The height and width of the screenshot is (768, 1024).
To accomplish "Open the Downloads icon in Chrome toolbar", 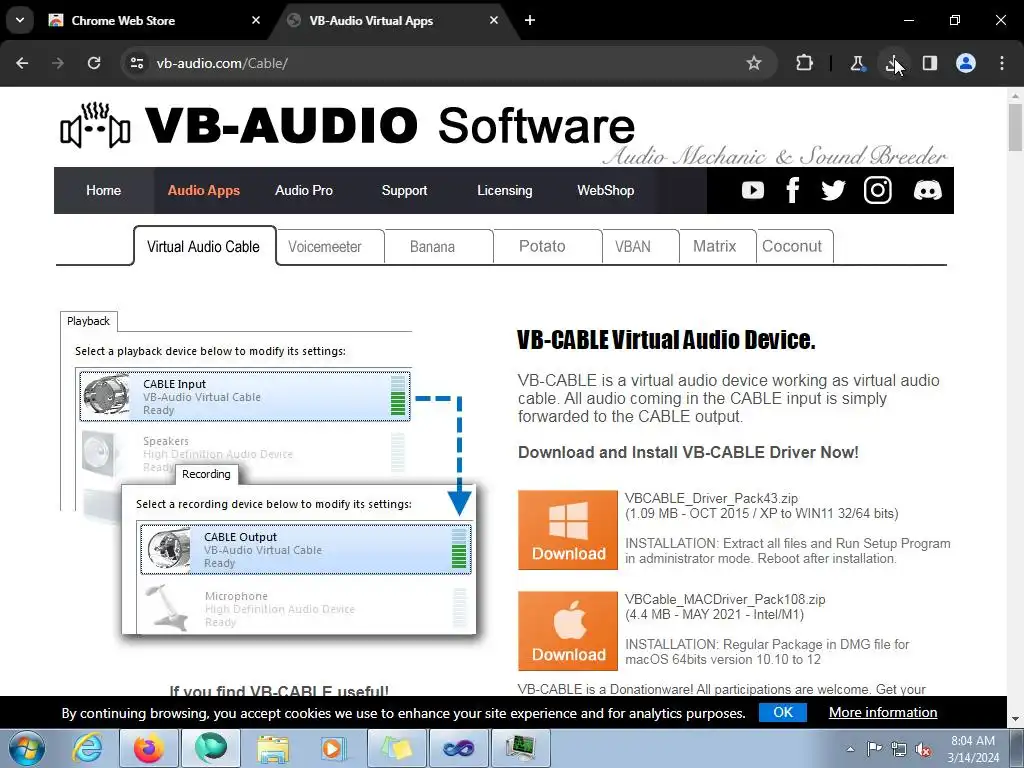I will point(893,63).
